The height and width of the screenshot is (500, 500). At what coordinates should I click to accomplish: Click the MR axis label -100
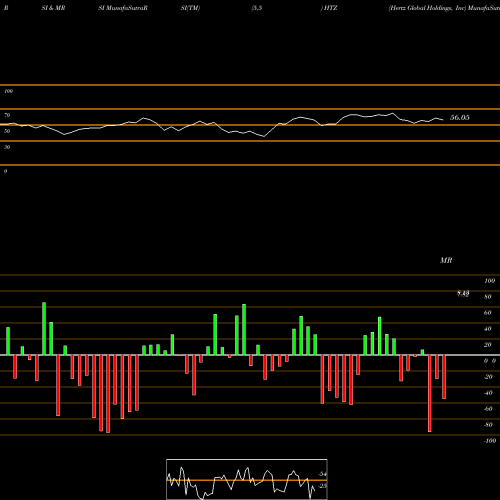click(490, 441)
